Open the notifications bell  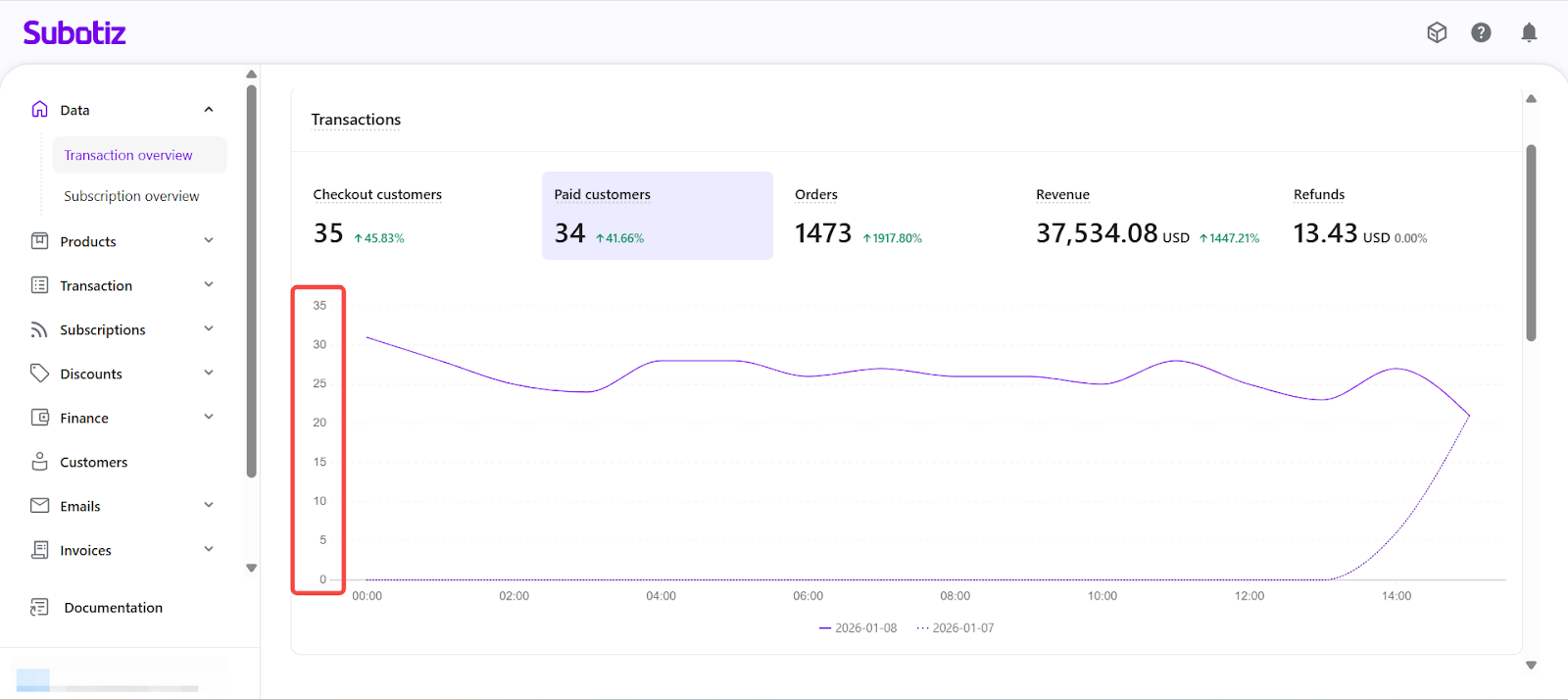click(x=1529, y=32)
